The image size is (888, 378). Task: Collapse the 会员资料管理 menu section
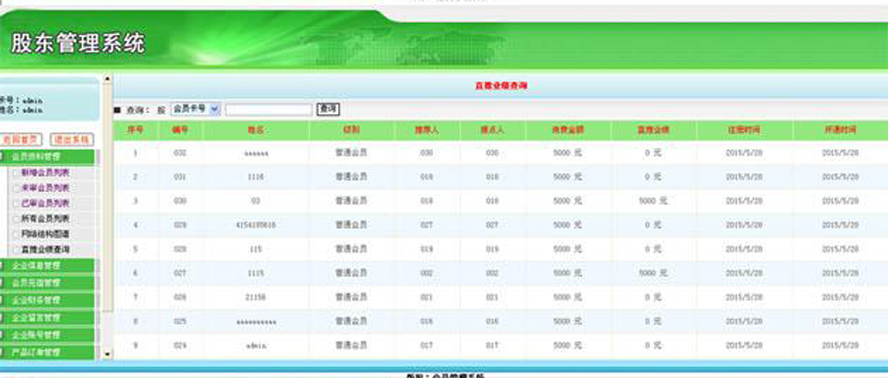48,157
